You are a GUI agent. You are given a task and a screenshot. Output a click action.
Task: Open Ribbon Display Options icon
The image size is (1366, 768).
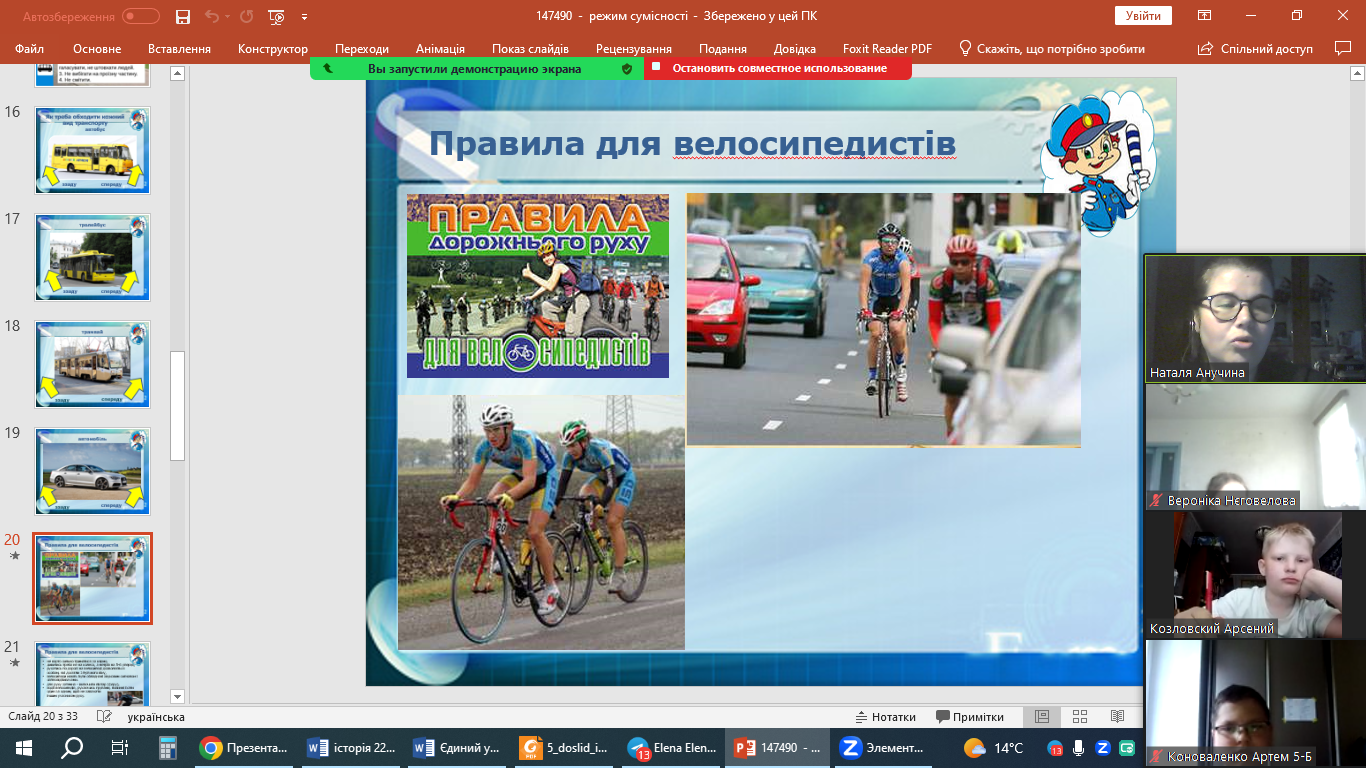point(1205,16)
